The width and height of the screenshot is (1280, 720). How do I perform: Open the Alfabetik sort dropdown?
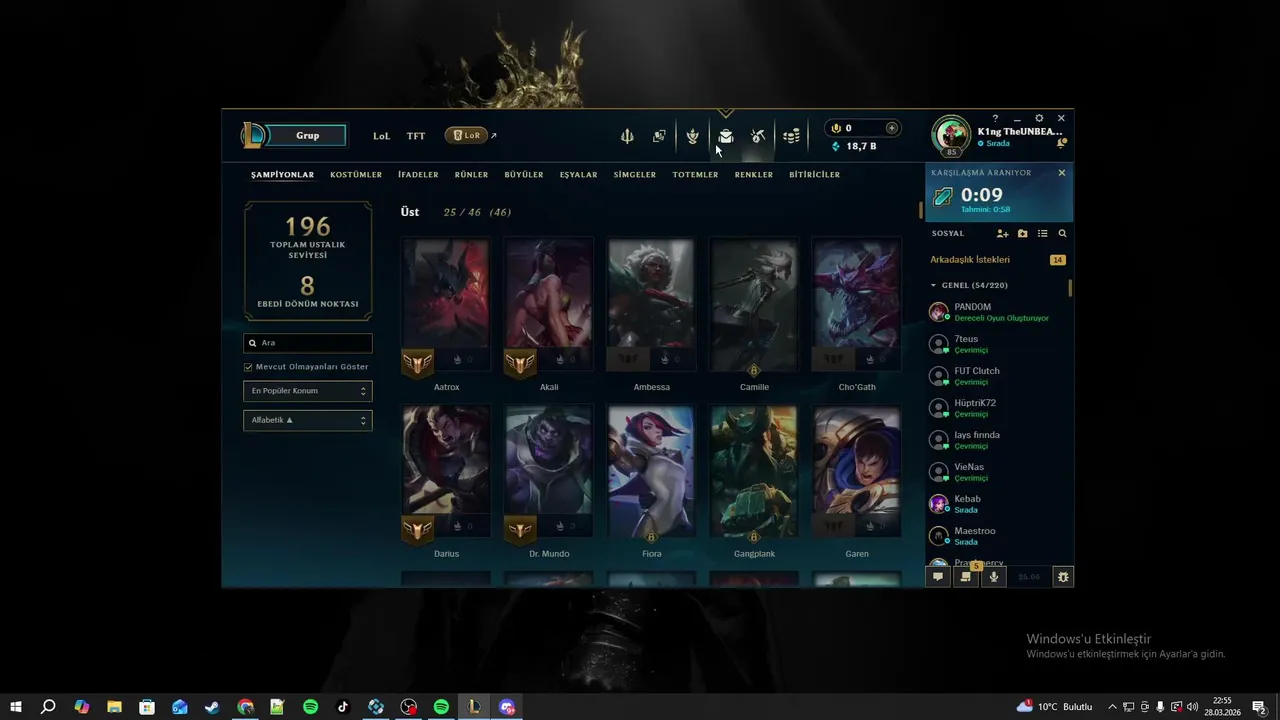click(x=308, y=420)
